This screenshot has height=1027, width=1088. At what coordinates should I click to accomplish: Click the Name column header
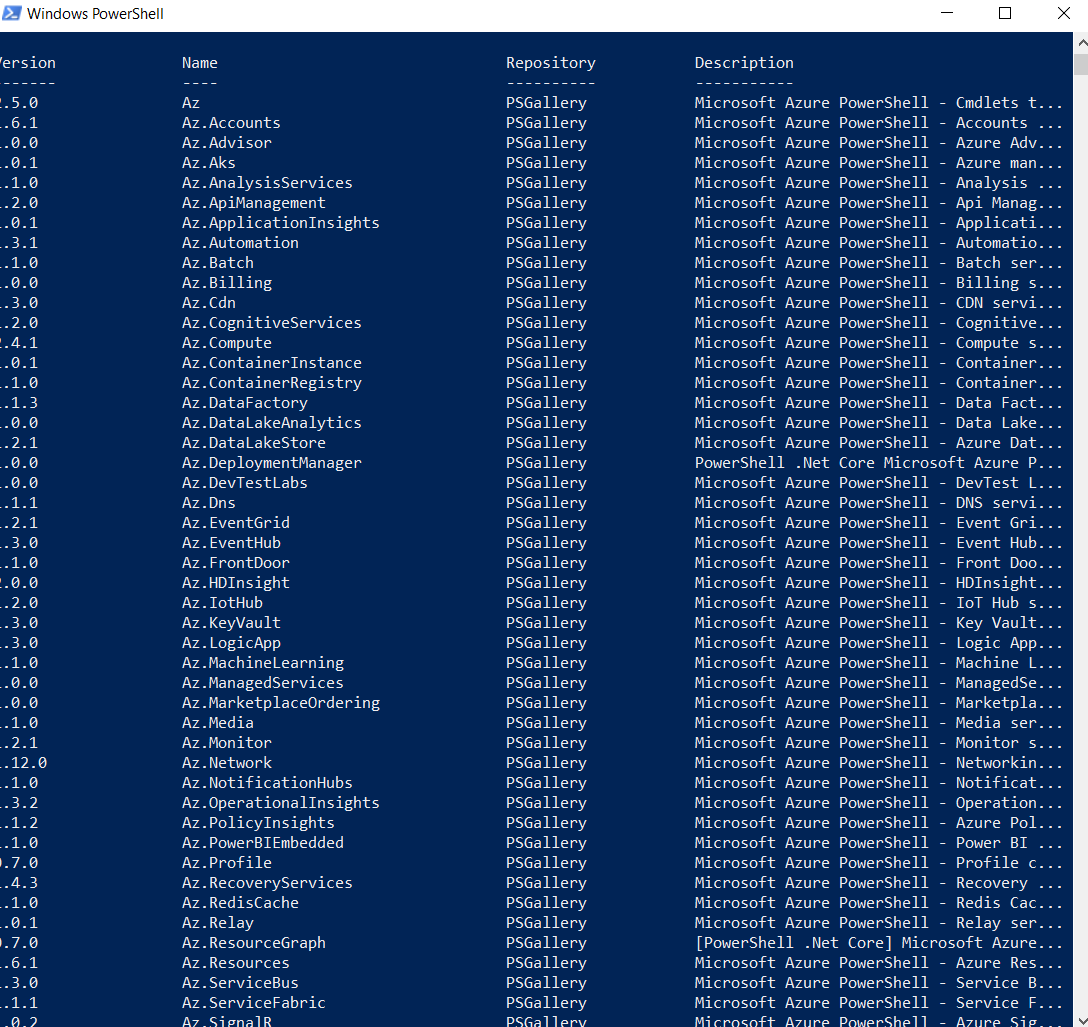click(x=199, y=62)
